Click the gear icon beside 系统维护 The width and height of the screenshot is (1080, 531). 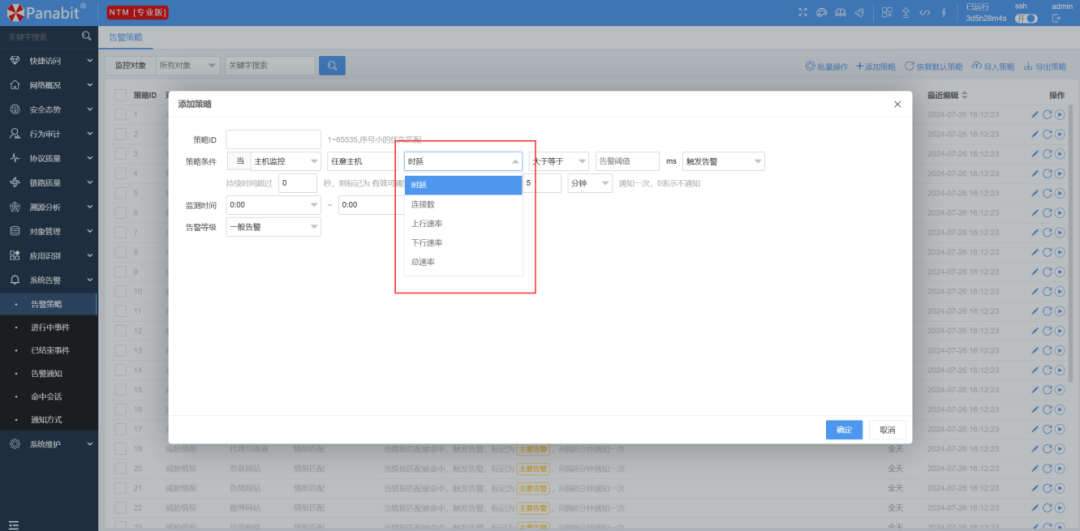14,444
